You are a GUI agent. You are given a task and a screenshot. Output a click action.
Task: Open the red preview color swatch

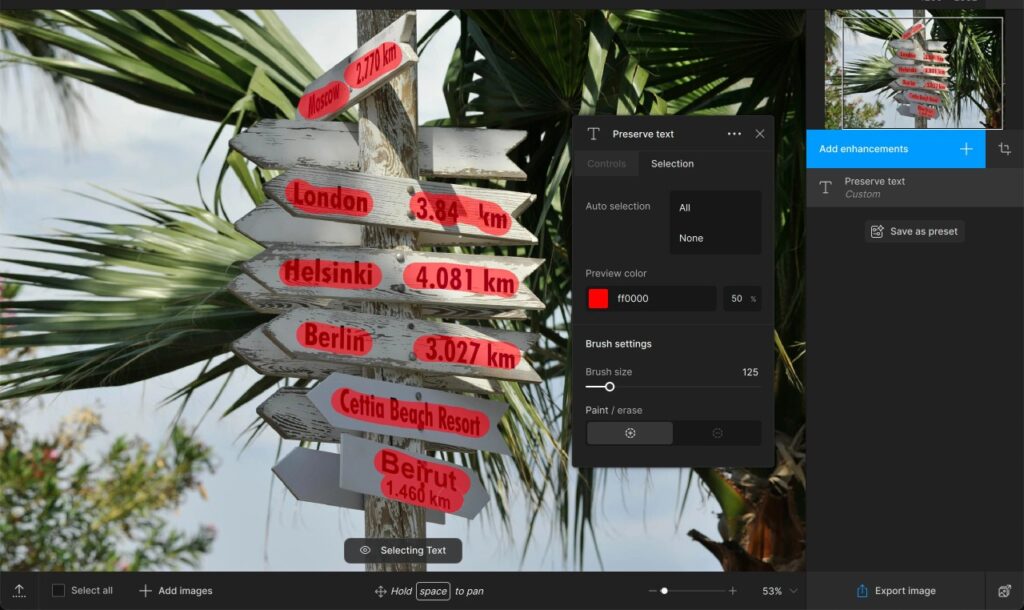pyautogui.click(x=598, y=298)
